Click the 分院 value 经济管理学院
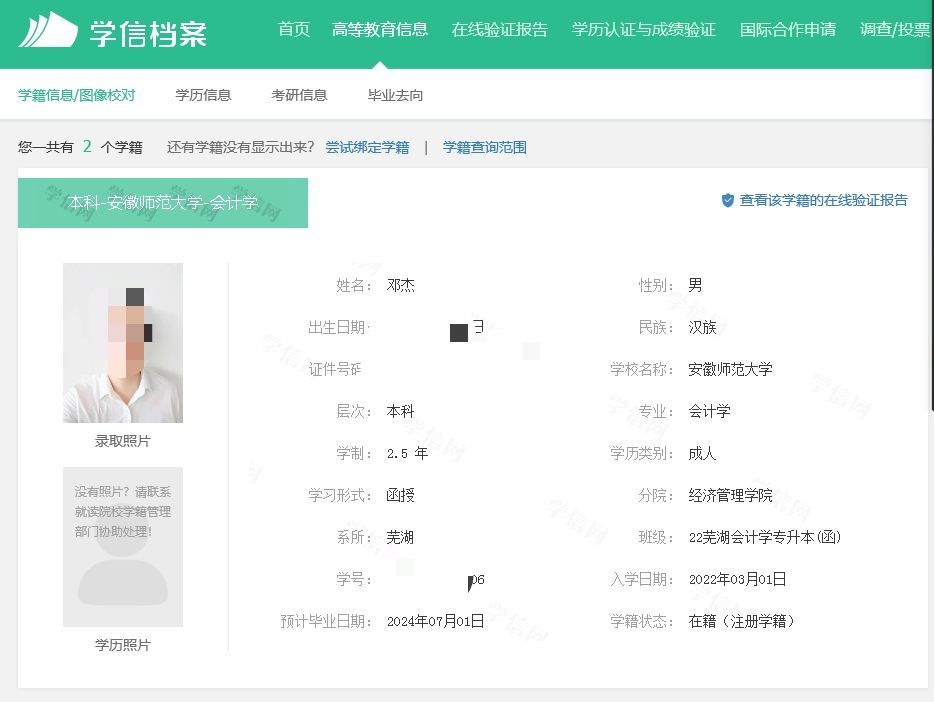Viewport: 934px width, 702px height. [x=730, y=495]
